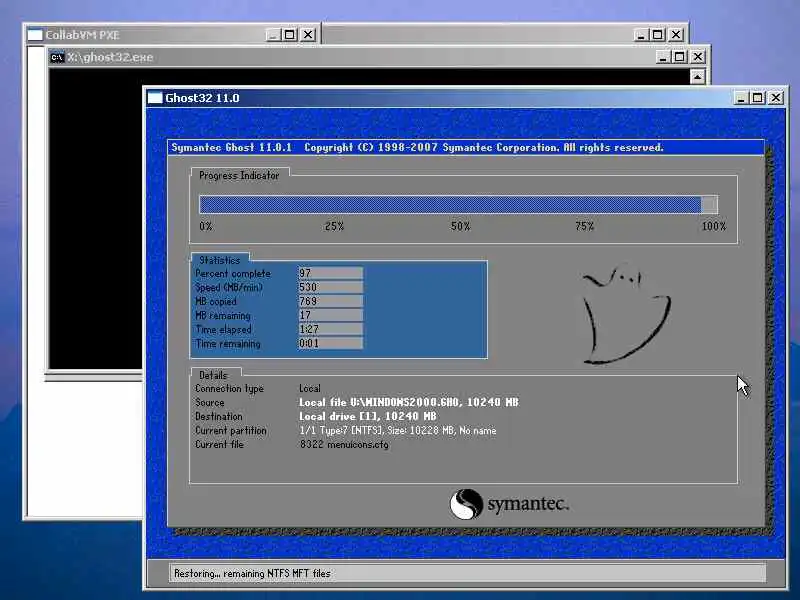Click the Current partition NTFS details

(397, 431)
